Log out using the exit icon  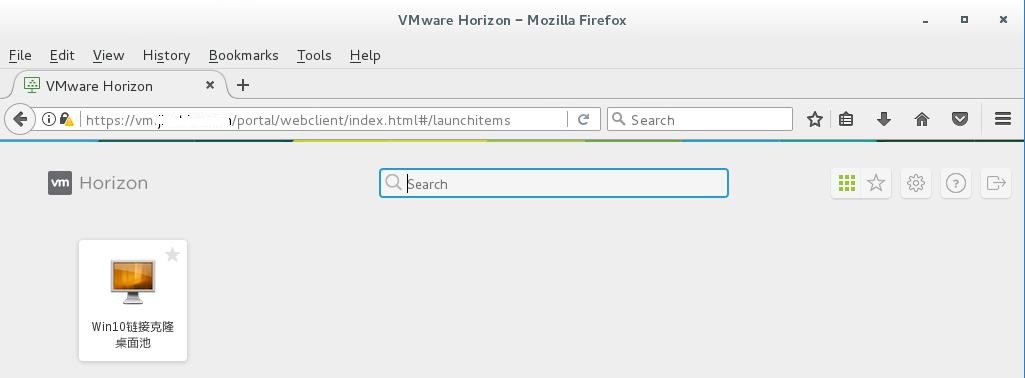tap(996, 183)
